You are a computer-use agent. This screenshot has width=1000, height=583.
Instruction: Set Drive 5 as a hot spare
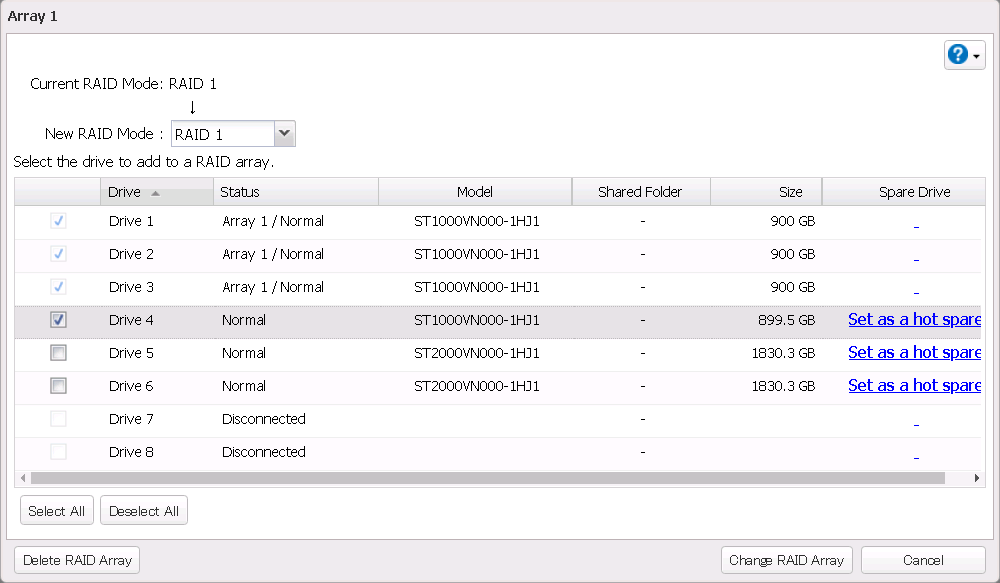coord(914,353)
